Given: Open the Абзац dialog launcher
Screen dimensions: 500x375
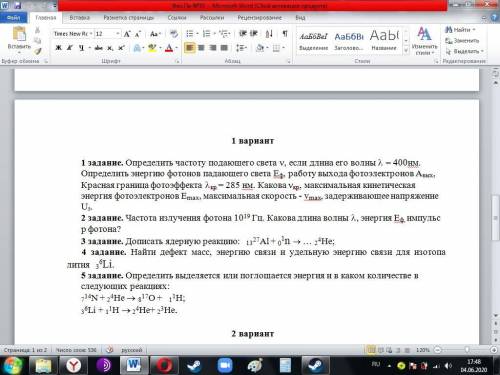Looking at the screenshot, I should click(289, 61).
